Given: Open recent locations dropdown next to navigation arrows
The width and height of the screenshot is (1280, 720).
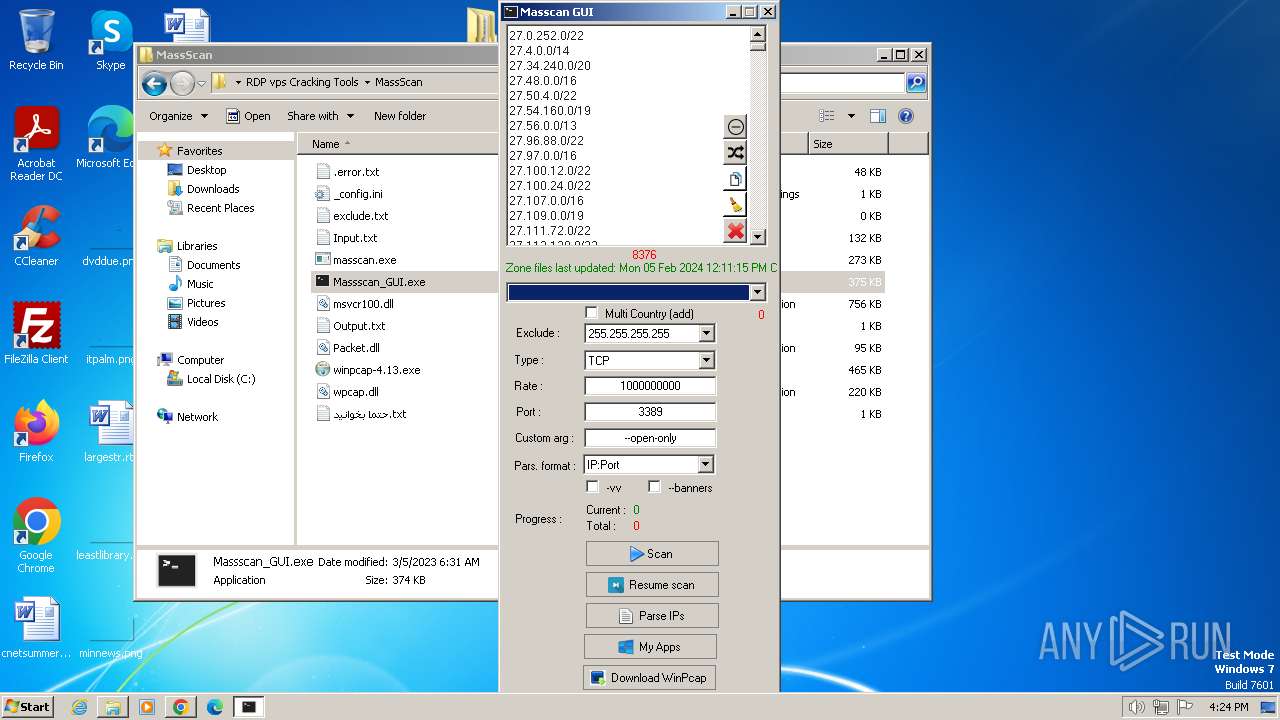Looking at the screenshot, I should coord(201,83).
